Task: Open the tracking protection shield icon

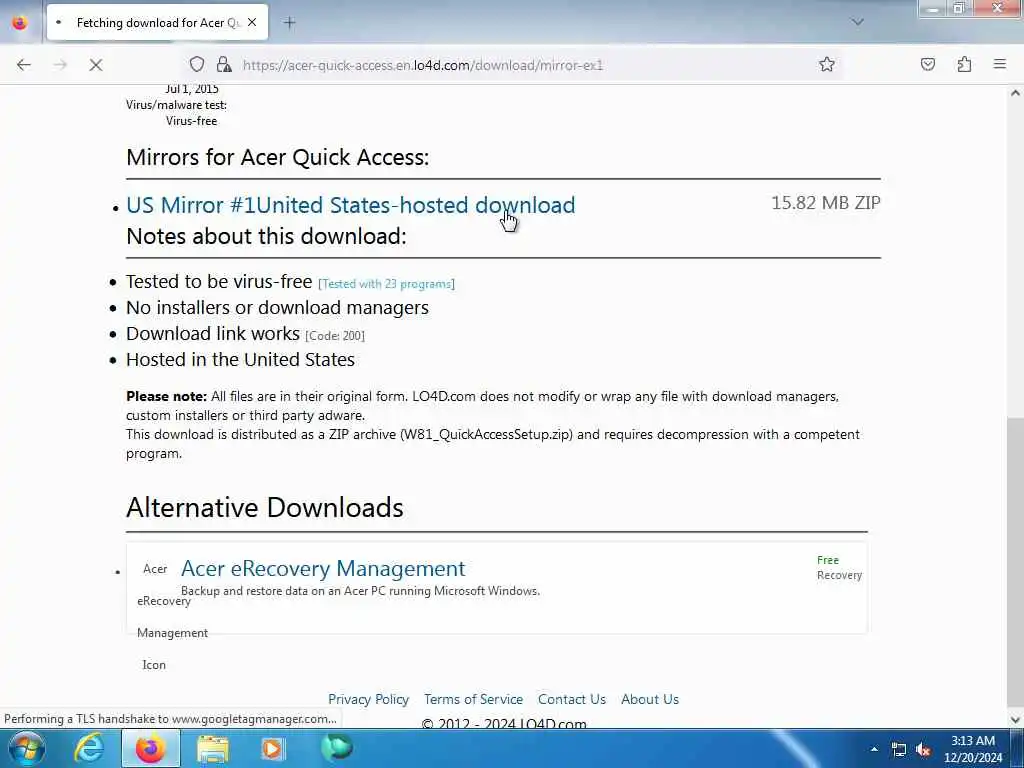Action: [x=197, y=64]
